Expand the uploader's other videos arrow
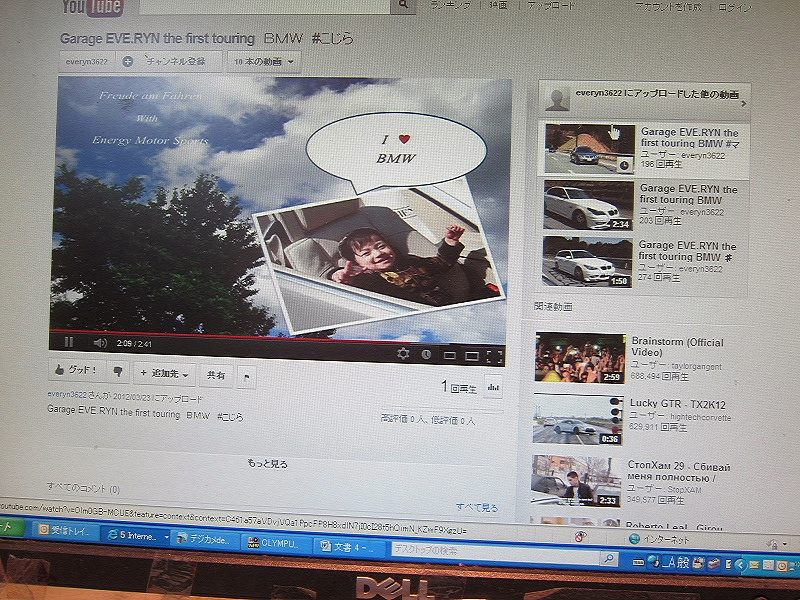This screenshot has height=600, width=800. click(x=743, y=104)
